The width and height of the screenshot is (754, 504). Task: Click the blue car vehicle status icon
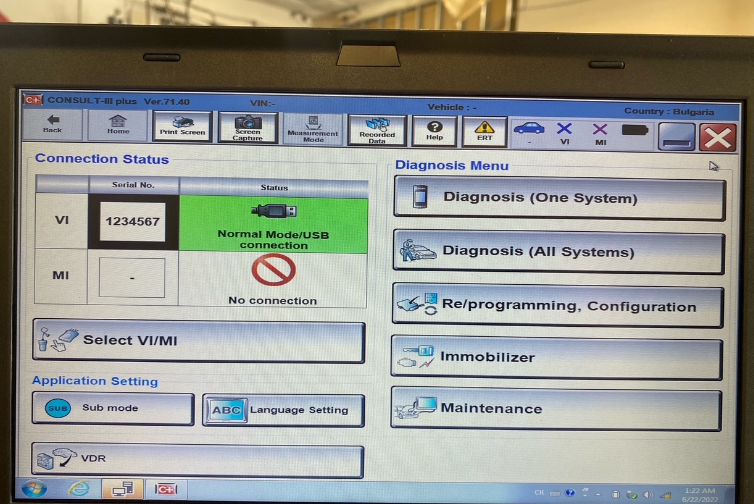pos(529,129)
